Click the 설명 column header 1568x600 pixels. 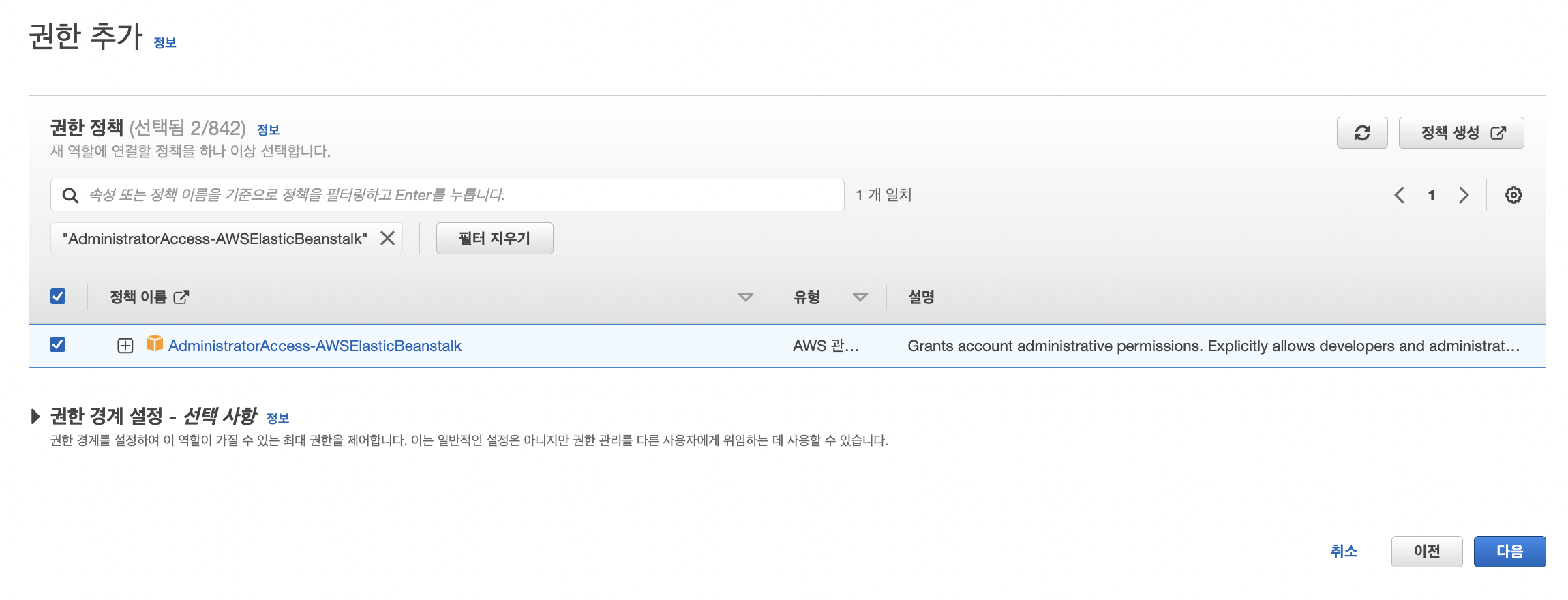pyautogui.click(x=921, y=297)
